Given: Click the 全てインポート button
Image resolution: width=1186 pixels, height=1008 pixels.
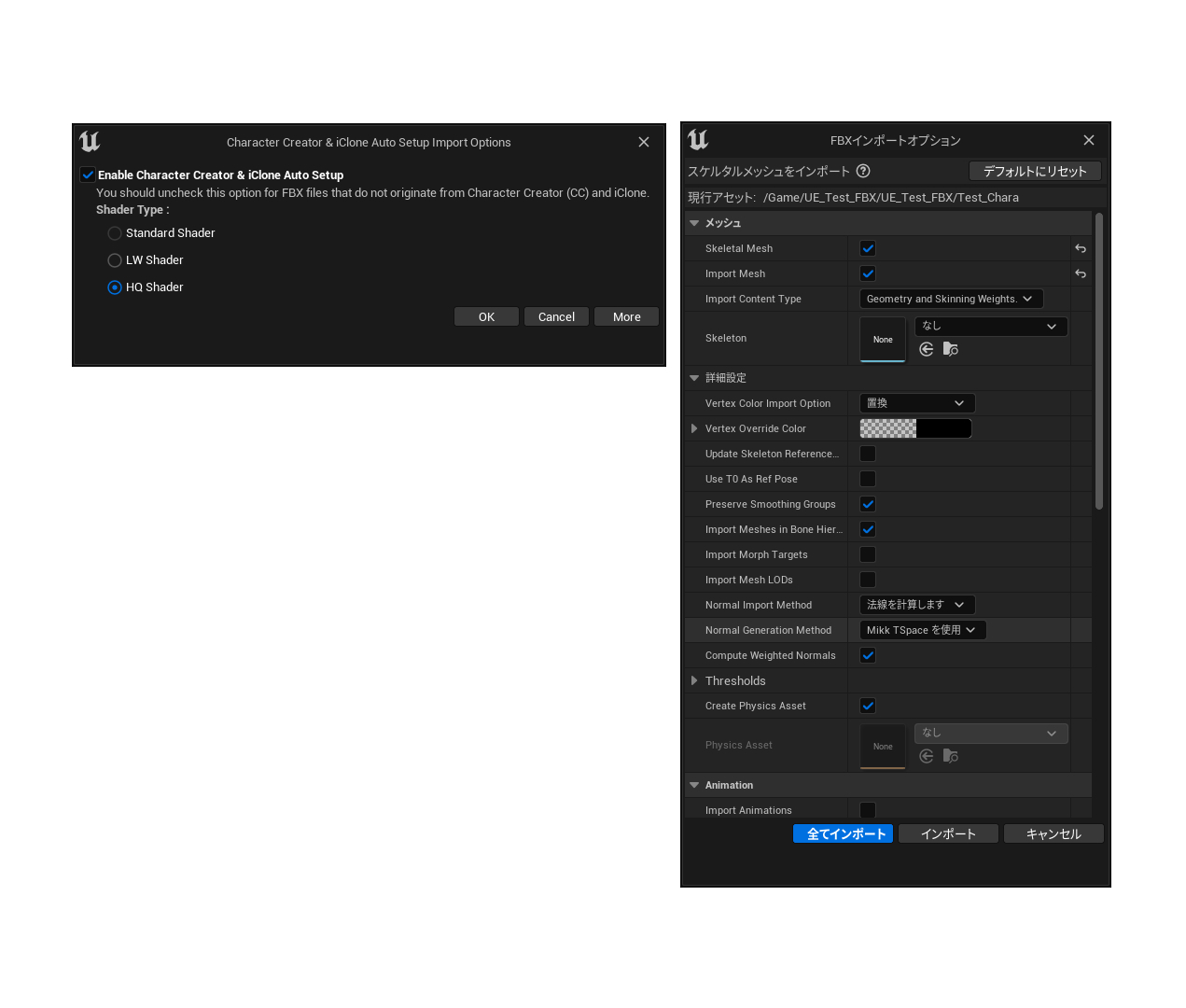Looking at the screenshot, I should 843,833.
